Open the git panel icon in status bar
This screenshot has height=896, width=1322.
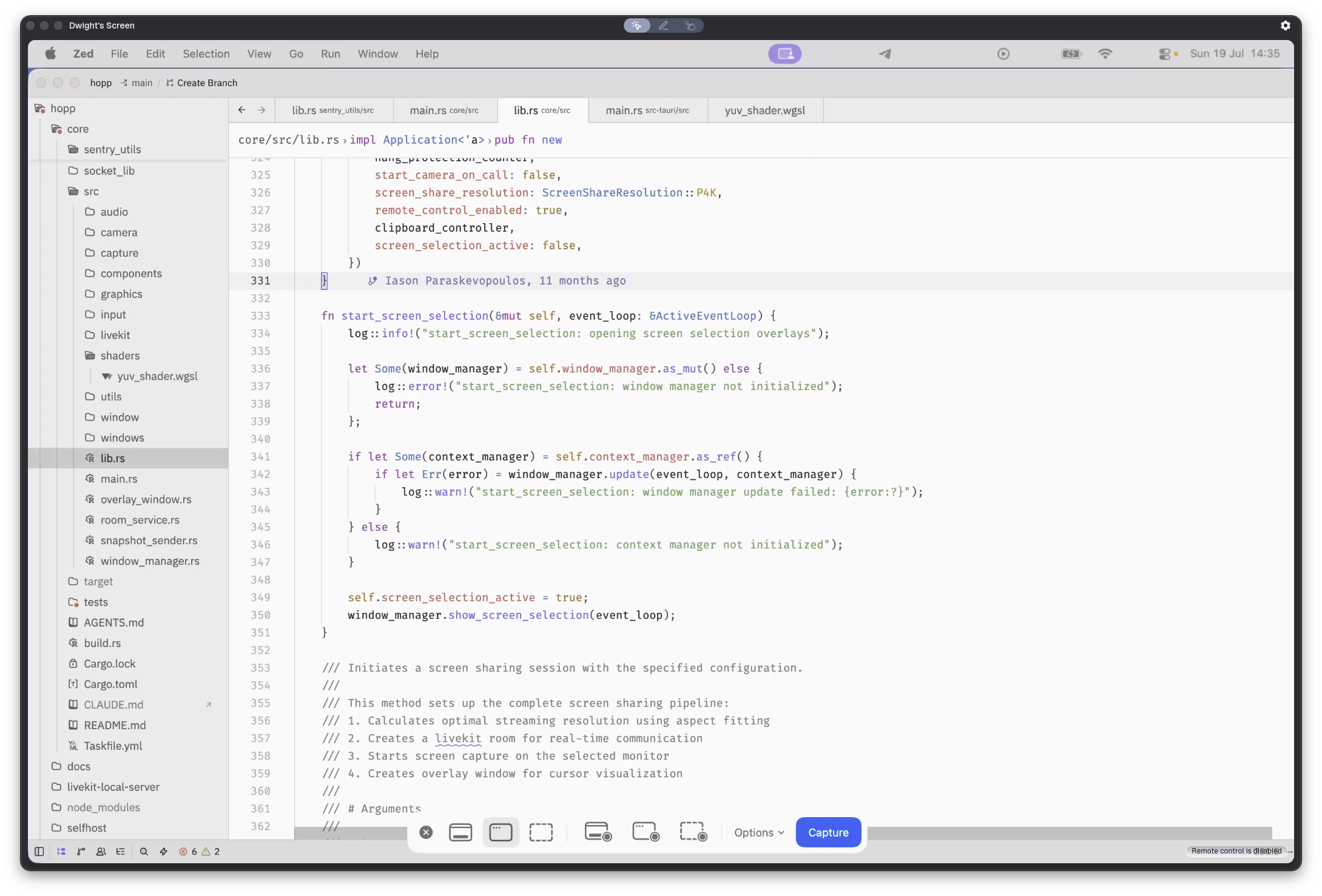pyautogui.click(x=81, y=851)
